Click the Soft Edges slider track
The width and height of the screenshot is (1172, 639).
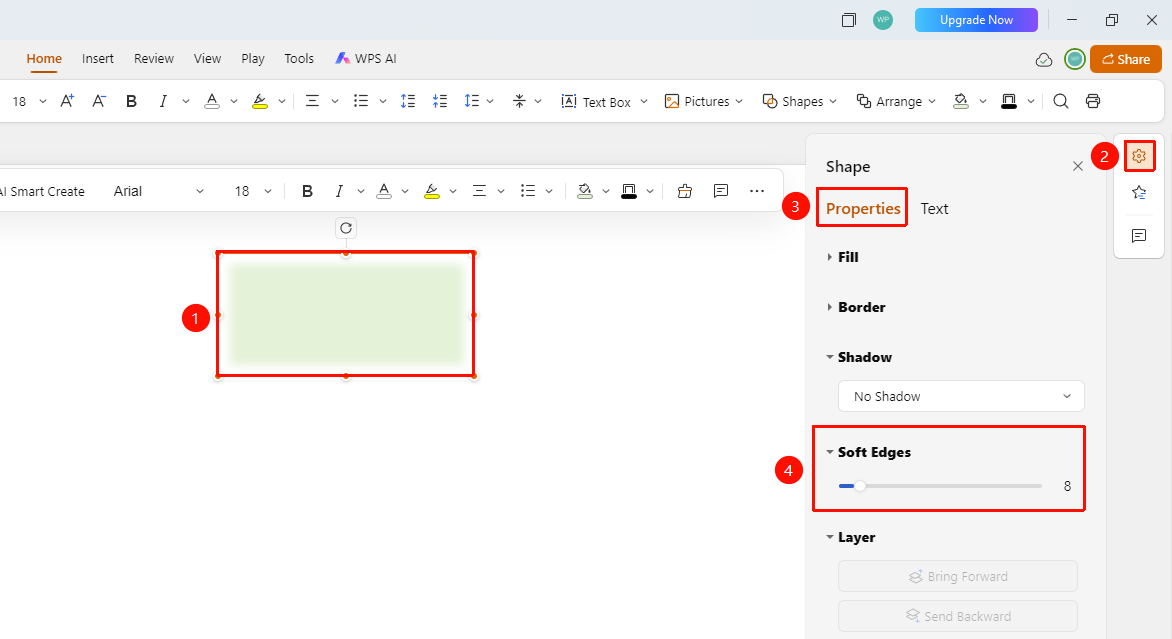940,486
